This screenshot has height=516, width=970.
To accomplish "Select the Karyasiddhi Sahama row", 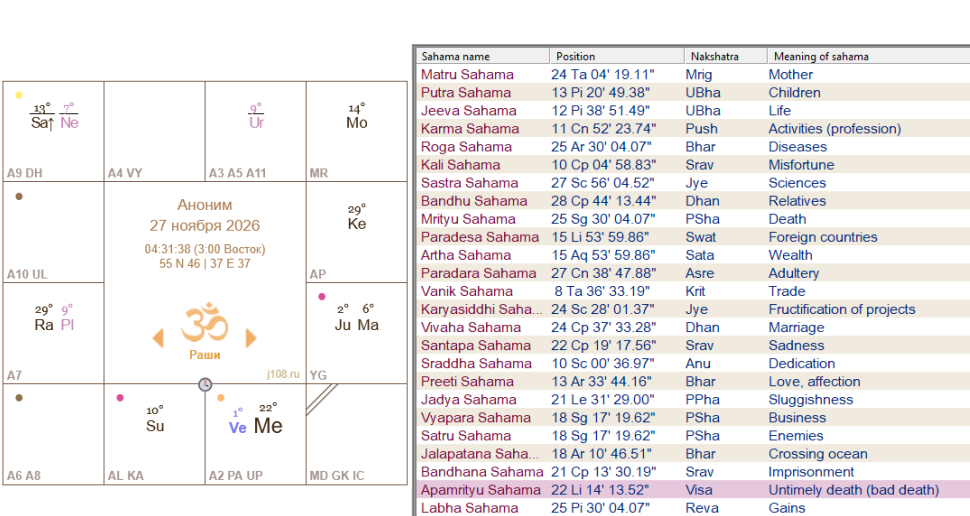I will pos(693,309).
